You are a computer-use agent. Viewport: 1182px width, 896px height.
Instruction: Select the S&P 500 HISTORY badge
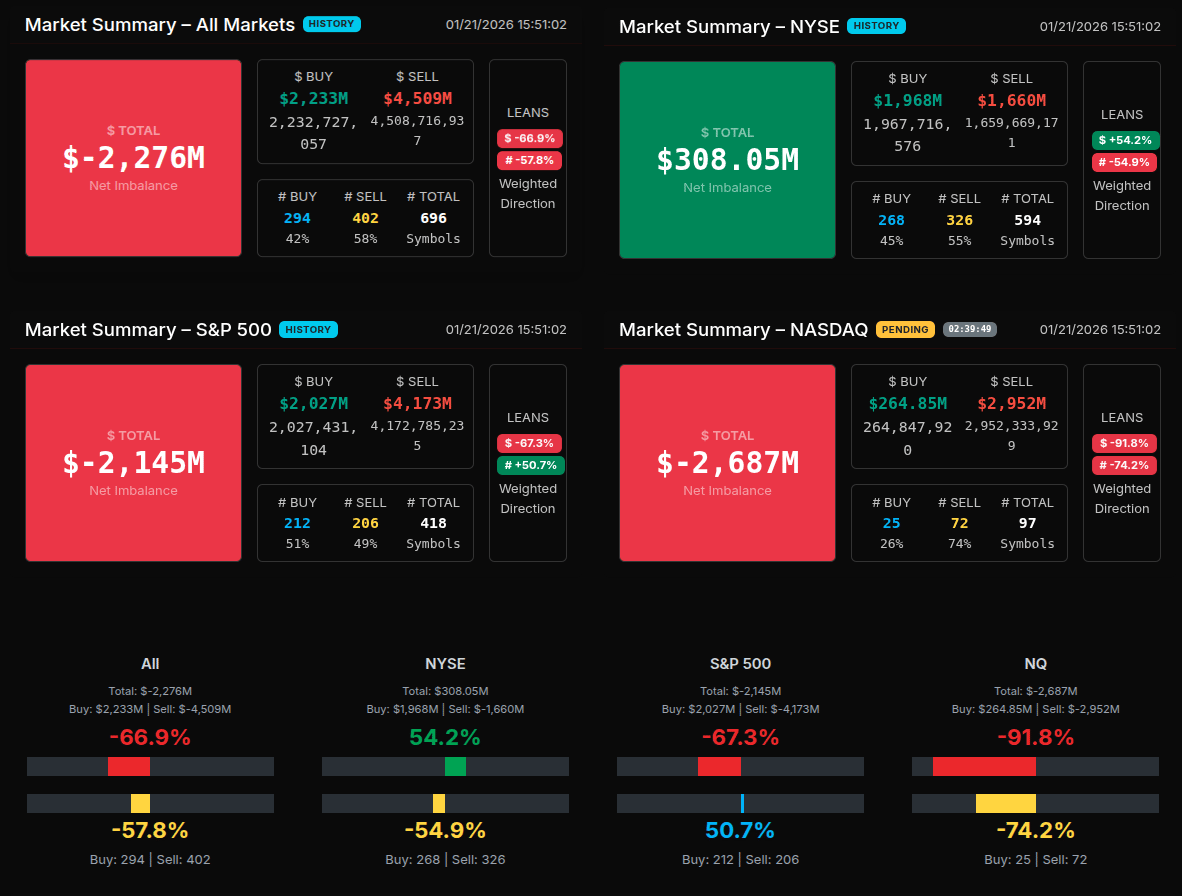pos(309,329)
